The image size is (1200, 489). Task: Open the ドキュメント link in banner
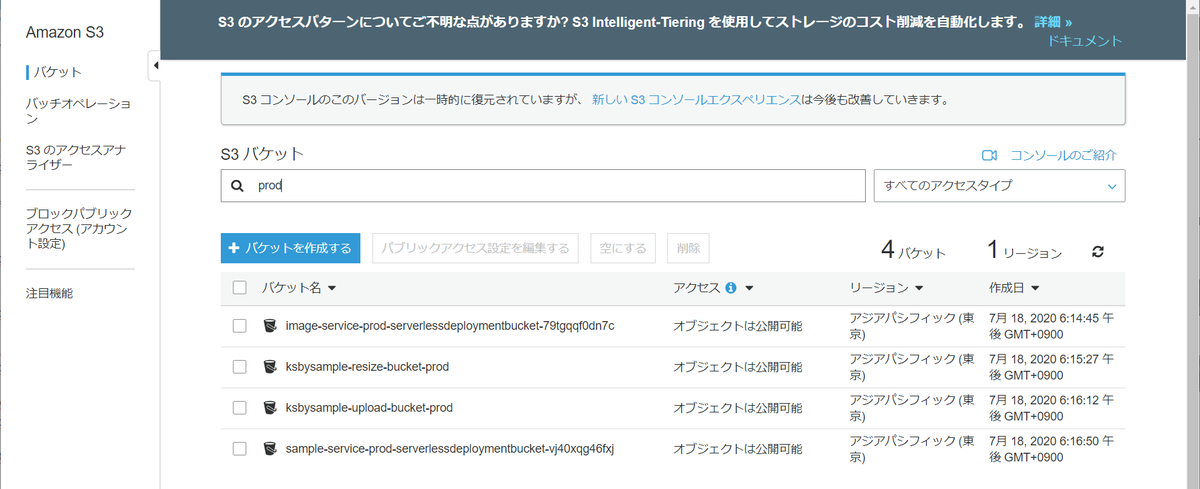tap(1085, 41)
